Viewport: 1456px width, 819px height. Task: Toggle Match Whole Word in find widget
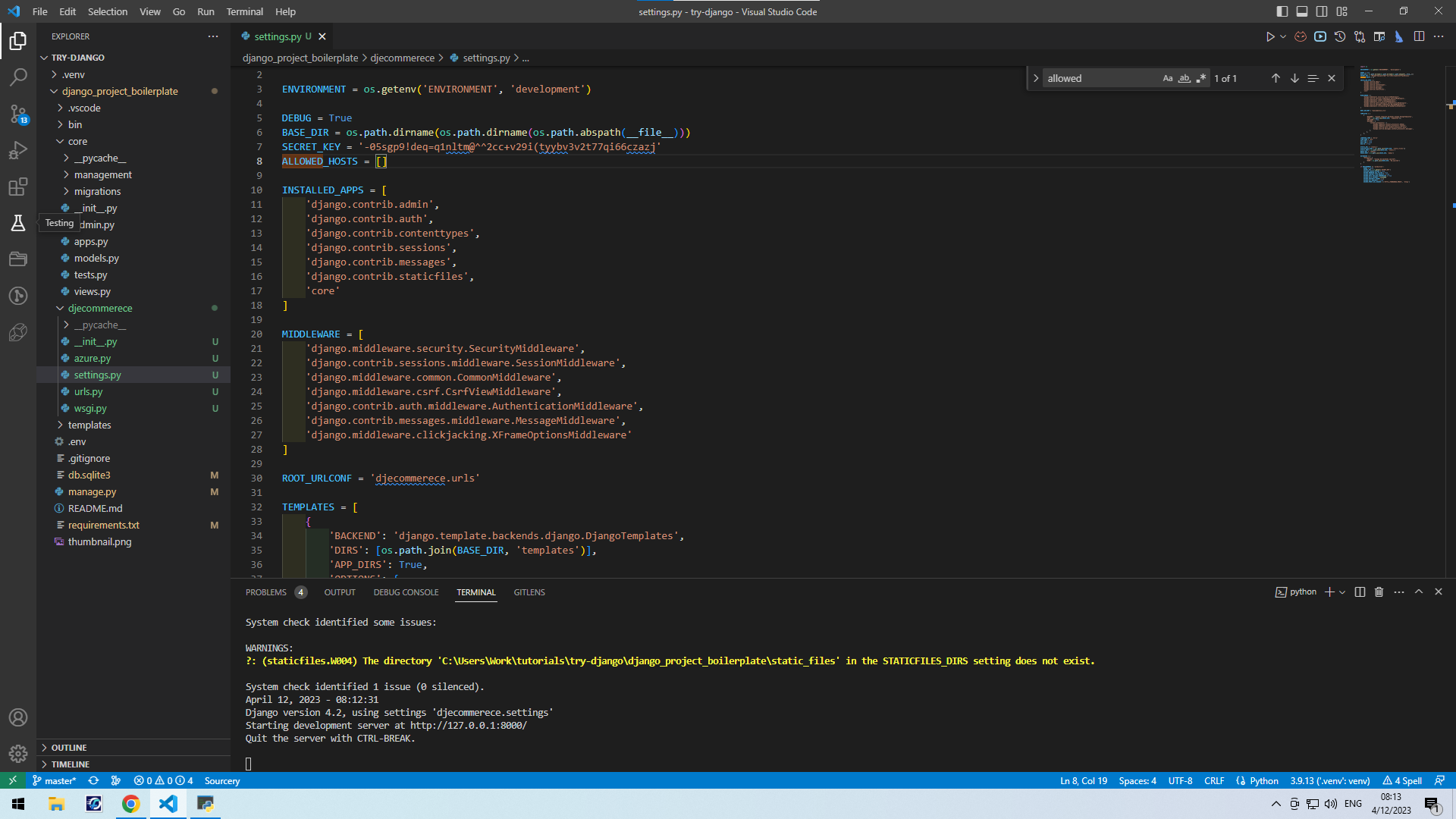(1185, 78)
